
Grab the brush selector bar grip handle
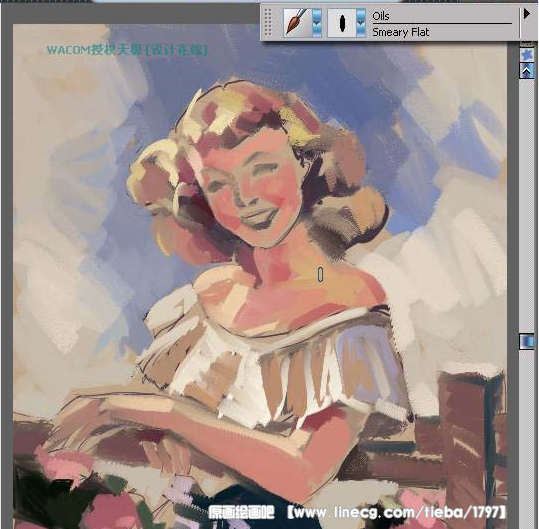point(268,23)
